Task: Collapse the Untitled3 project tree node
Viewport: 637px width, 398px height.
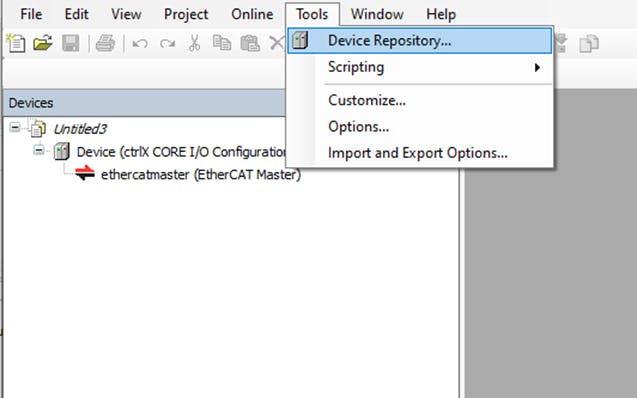Action: pyautogui.click(x=15, y=128)
